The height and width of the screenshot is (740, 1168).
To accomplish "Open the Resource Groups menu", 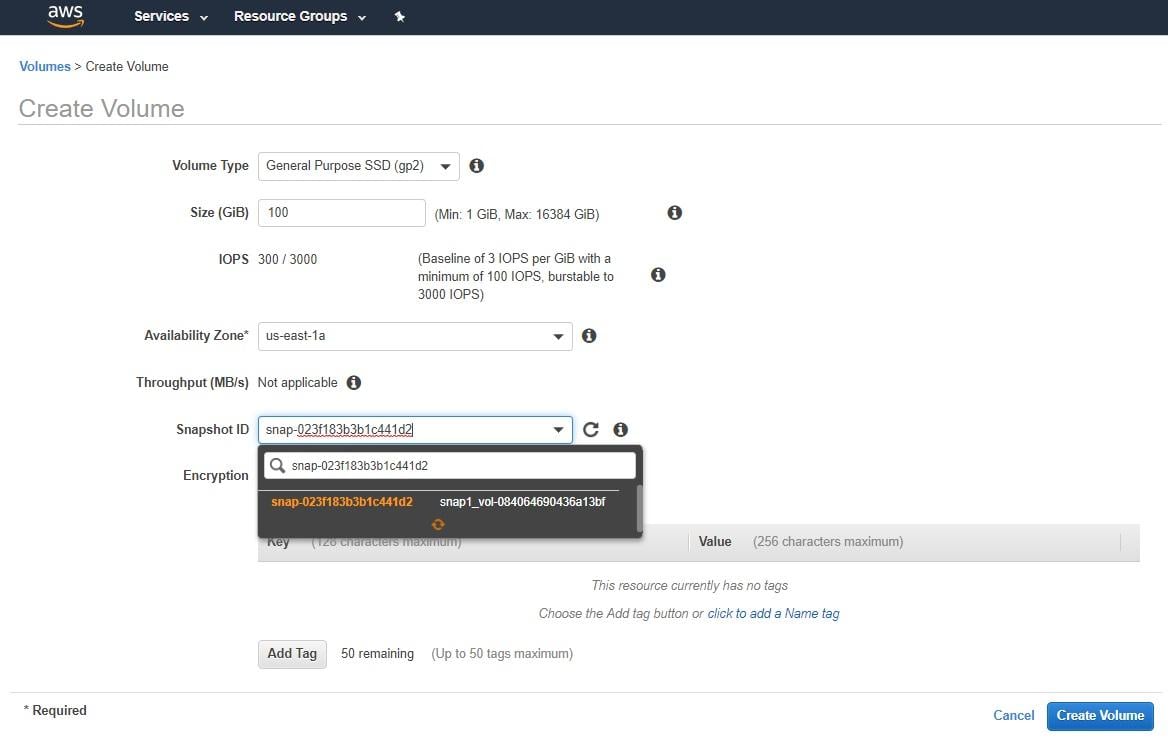I will click(x=299, y=17).
